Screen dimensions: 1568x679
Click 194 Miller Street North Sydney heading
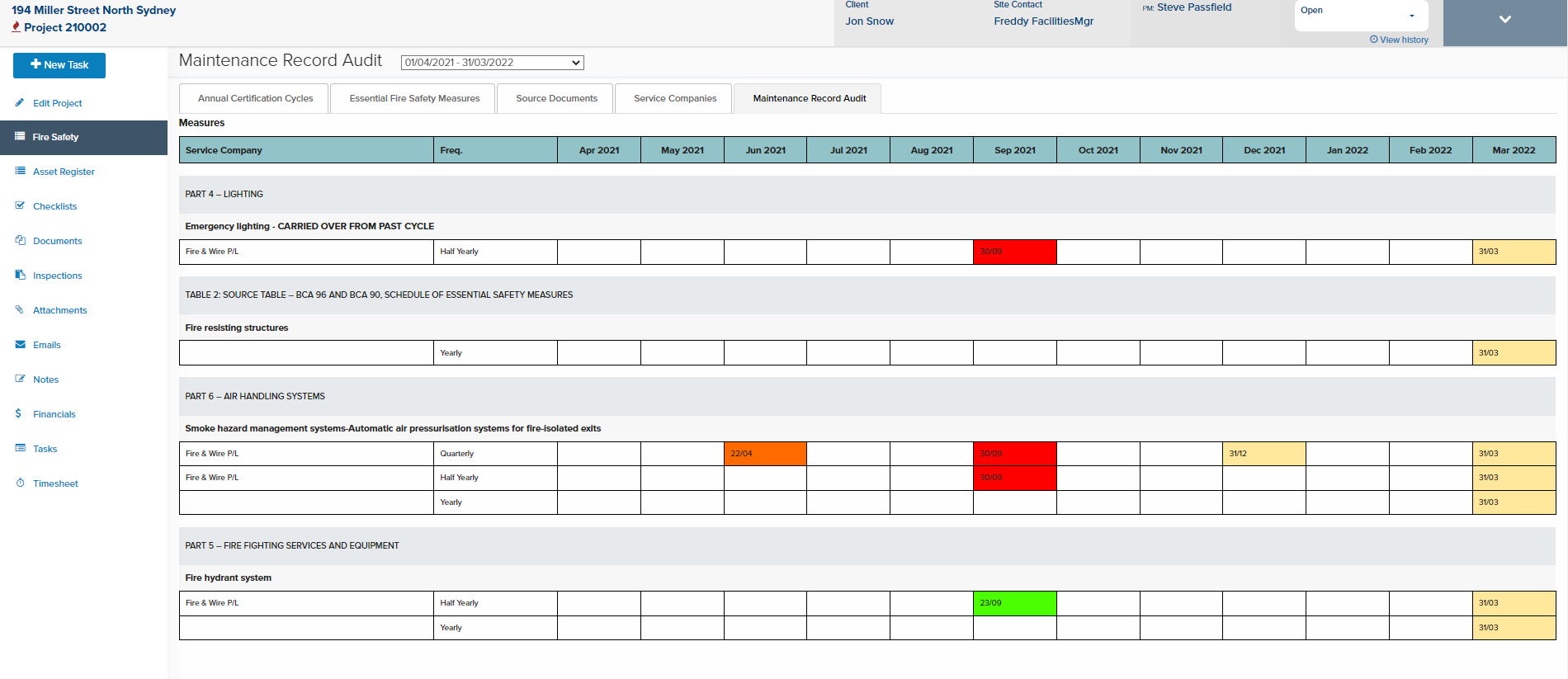[x=93, y=10]
